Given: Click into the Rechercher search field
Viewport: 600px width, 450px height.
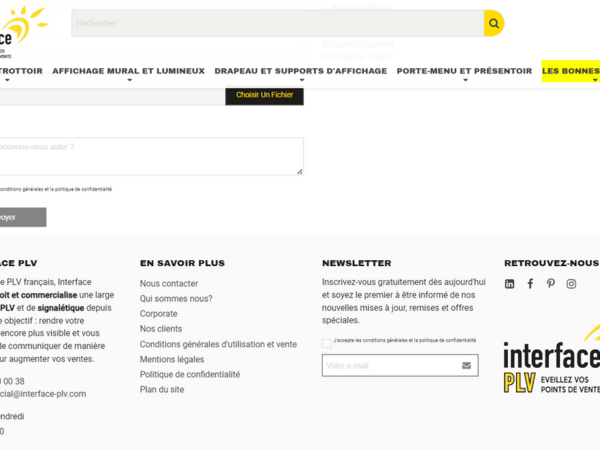Looking at the screenshot, I should pos(277,23).
